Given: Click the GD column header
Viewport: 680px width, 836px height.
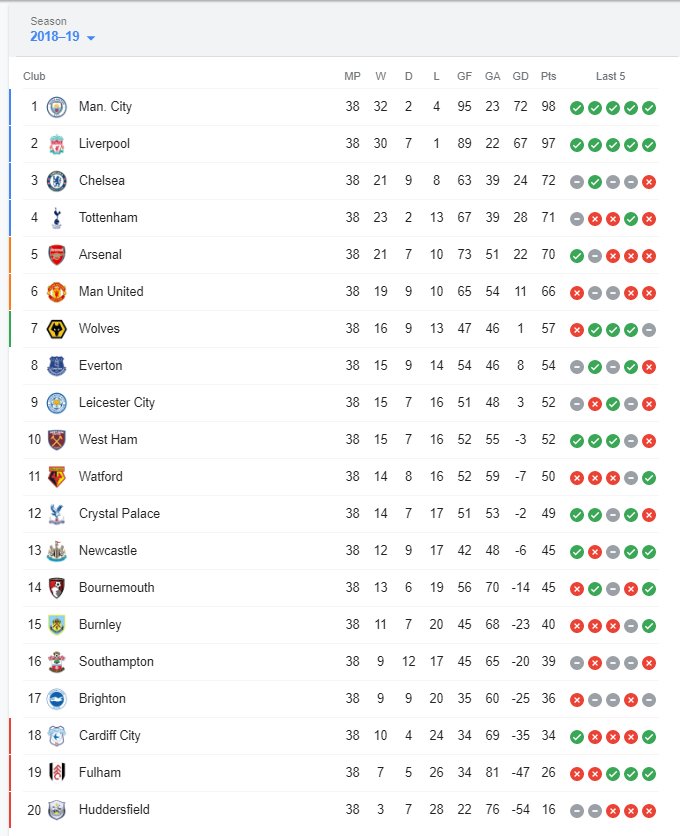Looking at the screenshot, I should click(x=520, y=76).
